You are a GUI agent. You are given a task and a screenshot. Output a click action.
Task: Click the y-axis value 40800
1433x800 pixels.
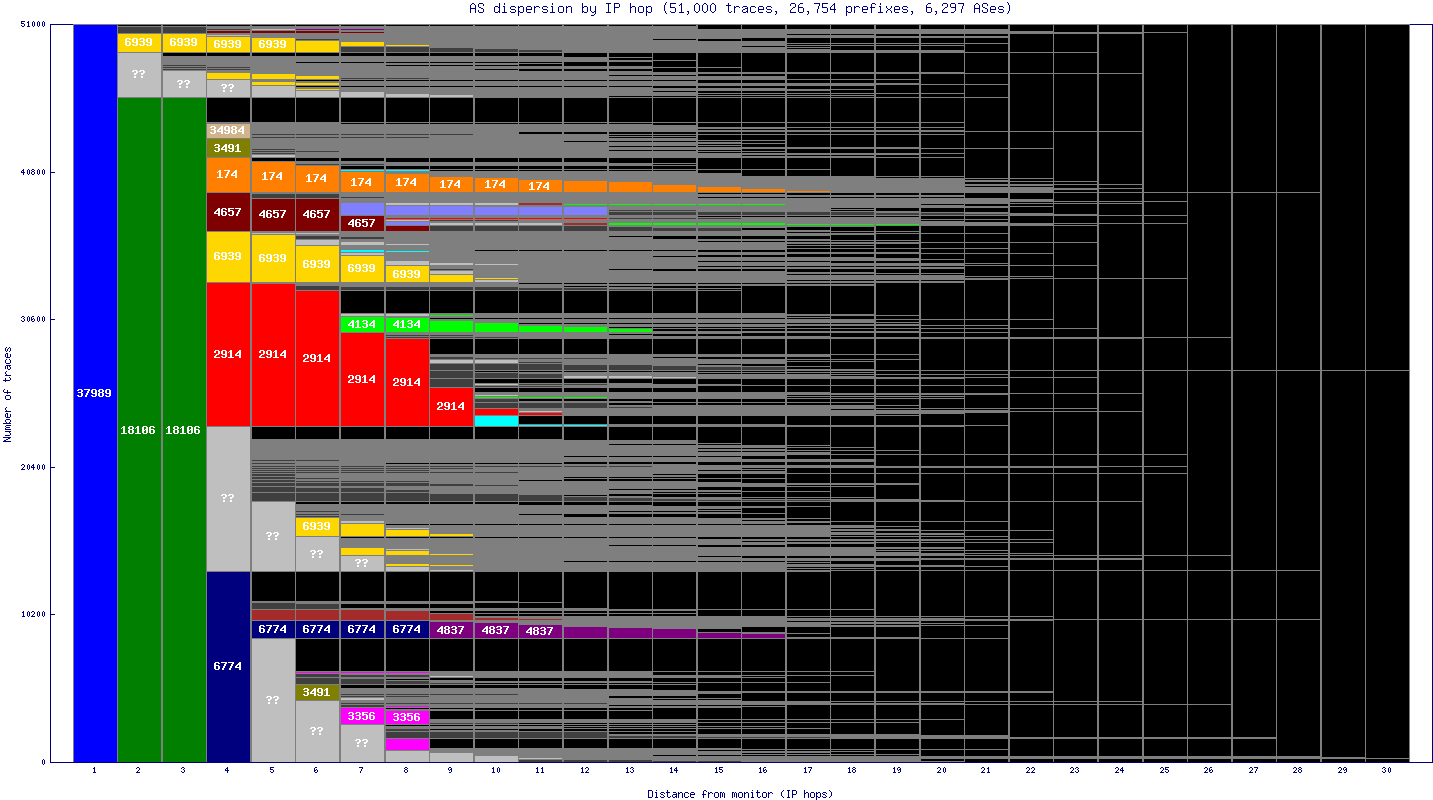[x=33, y=172]
